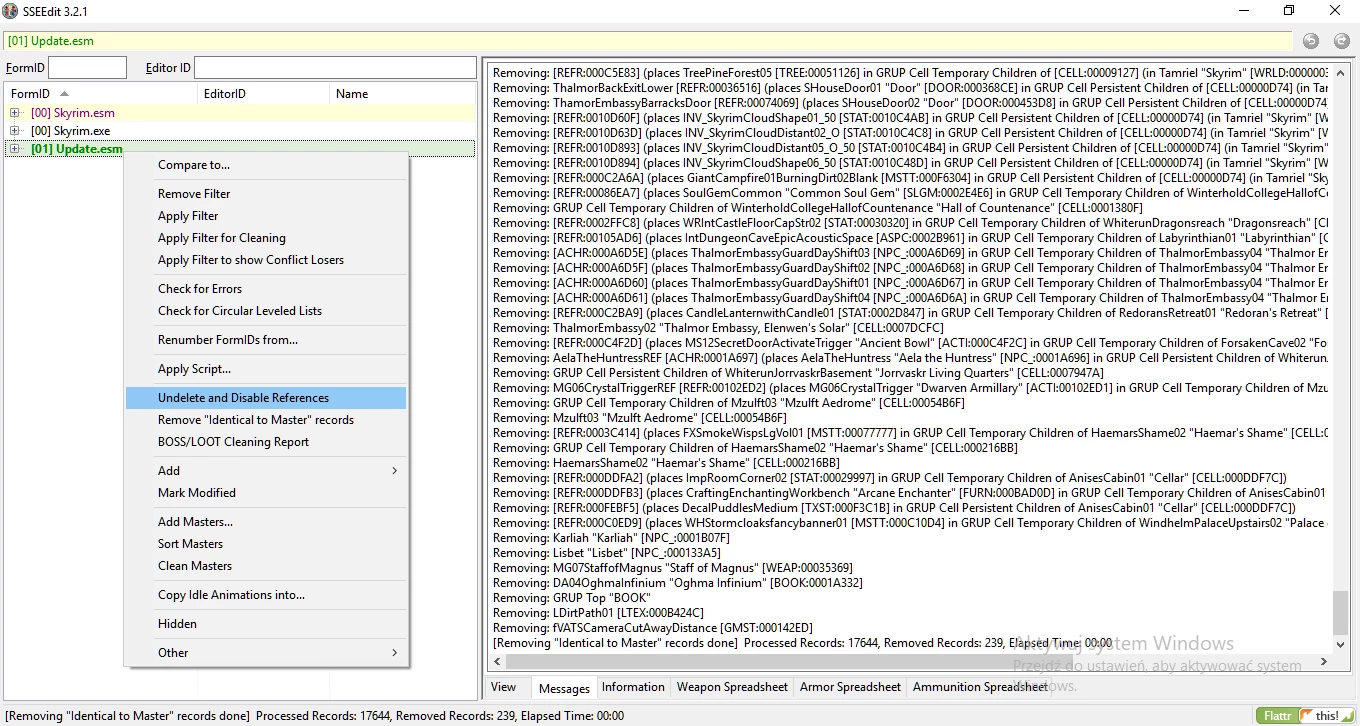Click the scroll right arrow in messages

pyautogui.click(x=1325, y=662)
